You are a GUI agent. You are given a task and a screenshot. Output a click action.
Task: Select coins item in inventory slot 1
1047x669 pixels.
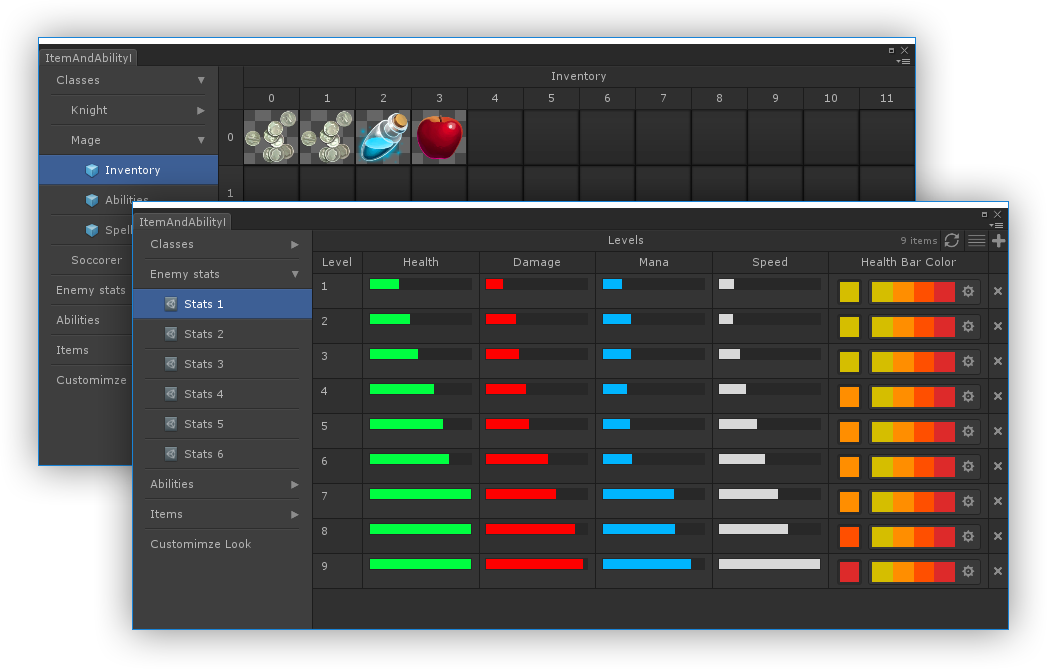point(327,137)
